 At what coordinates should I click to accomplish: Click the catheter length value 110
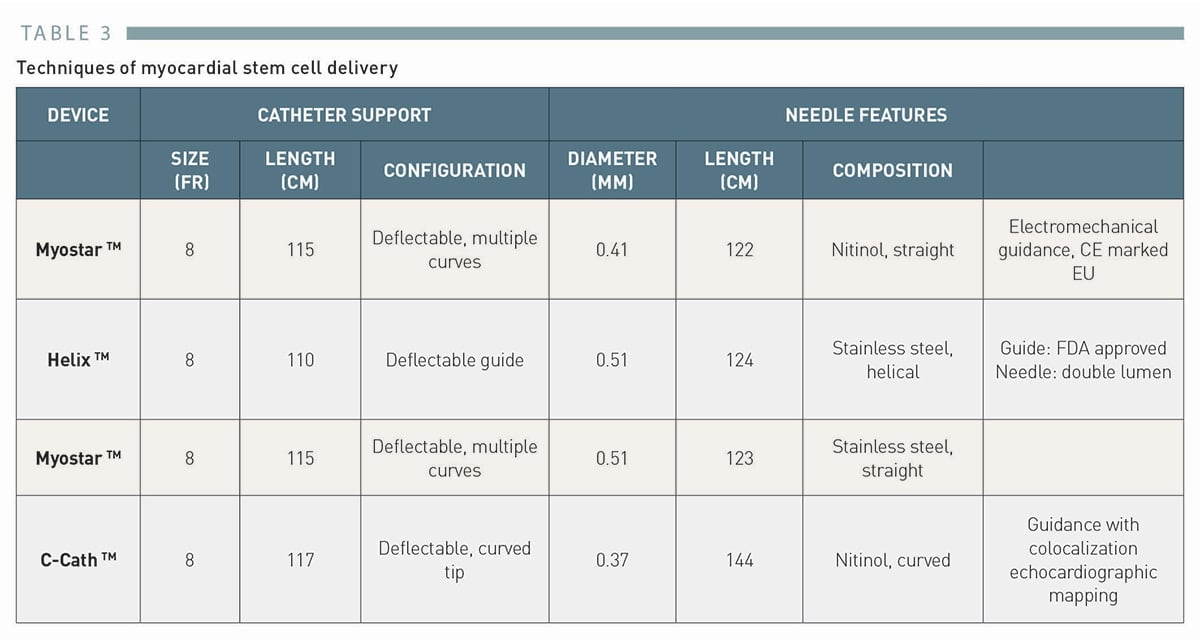pos(300,359)
